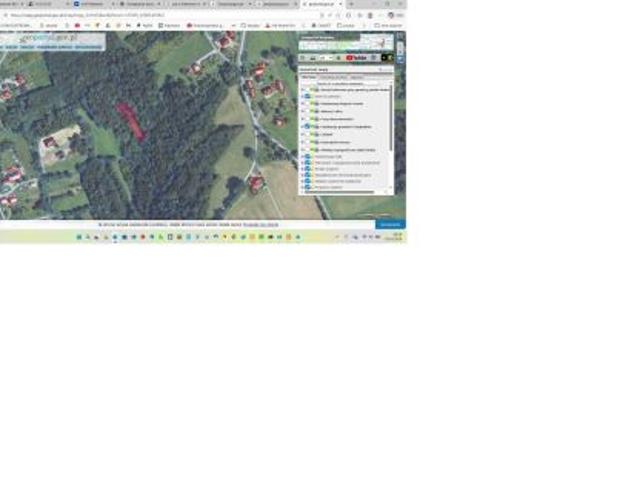Click the geoportal.gov.pl logo

click(x=49, y=38)
